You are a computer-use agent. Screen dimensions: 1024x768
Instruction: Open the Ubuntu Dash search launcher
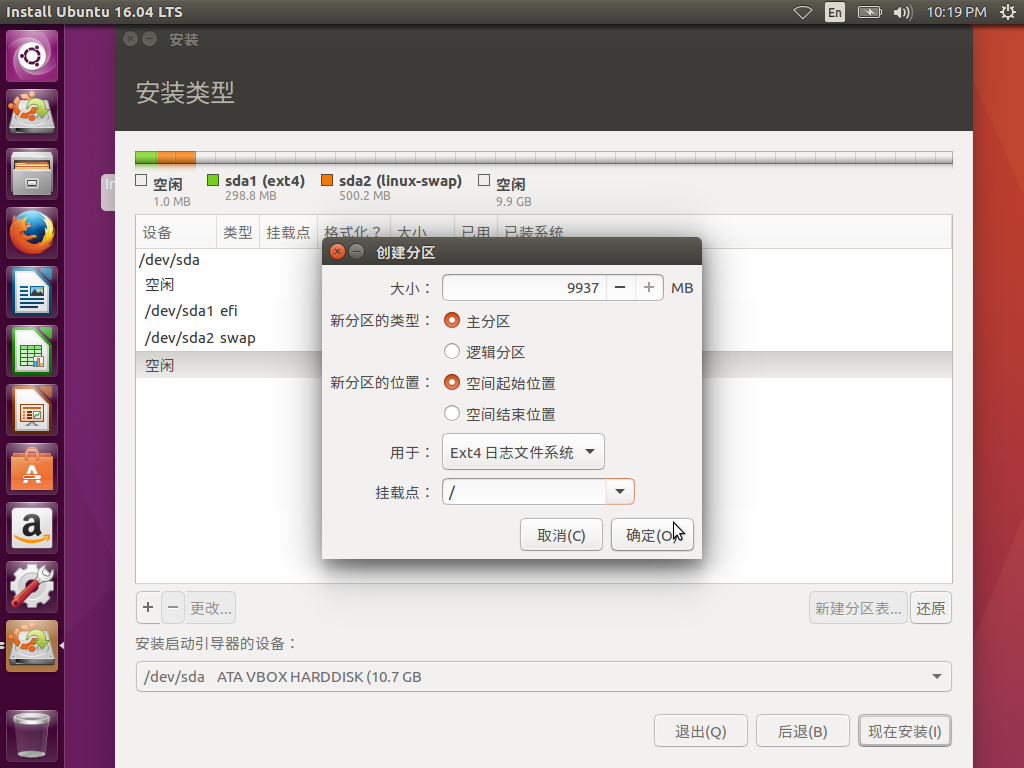(x=32, y=56)
